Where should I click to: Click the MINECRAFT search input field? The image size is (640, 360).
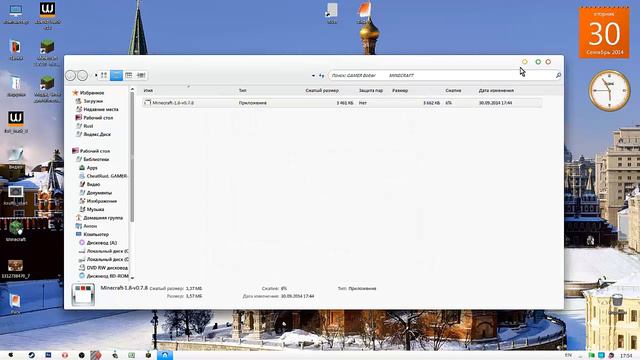click(441, 76)
